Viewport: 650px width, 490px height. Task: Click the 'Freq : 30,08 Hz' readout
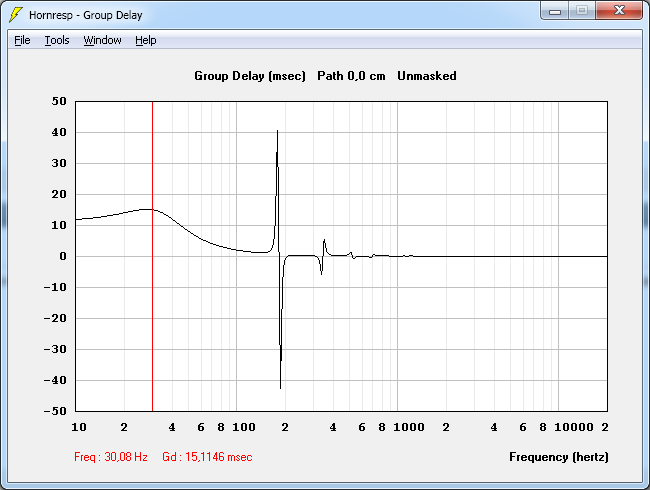click(111, 457)
